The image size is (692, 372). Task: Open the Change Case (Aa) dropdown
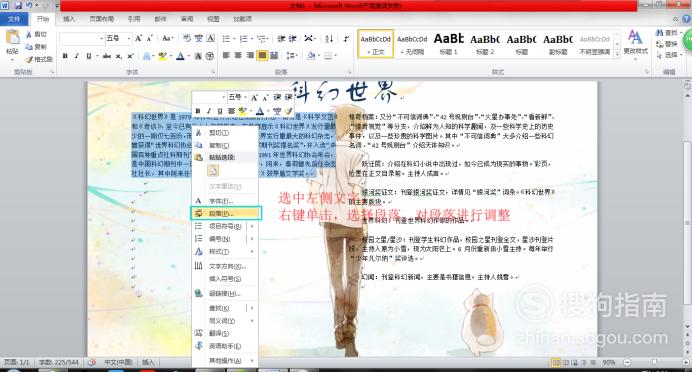pos(167,38)
